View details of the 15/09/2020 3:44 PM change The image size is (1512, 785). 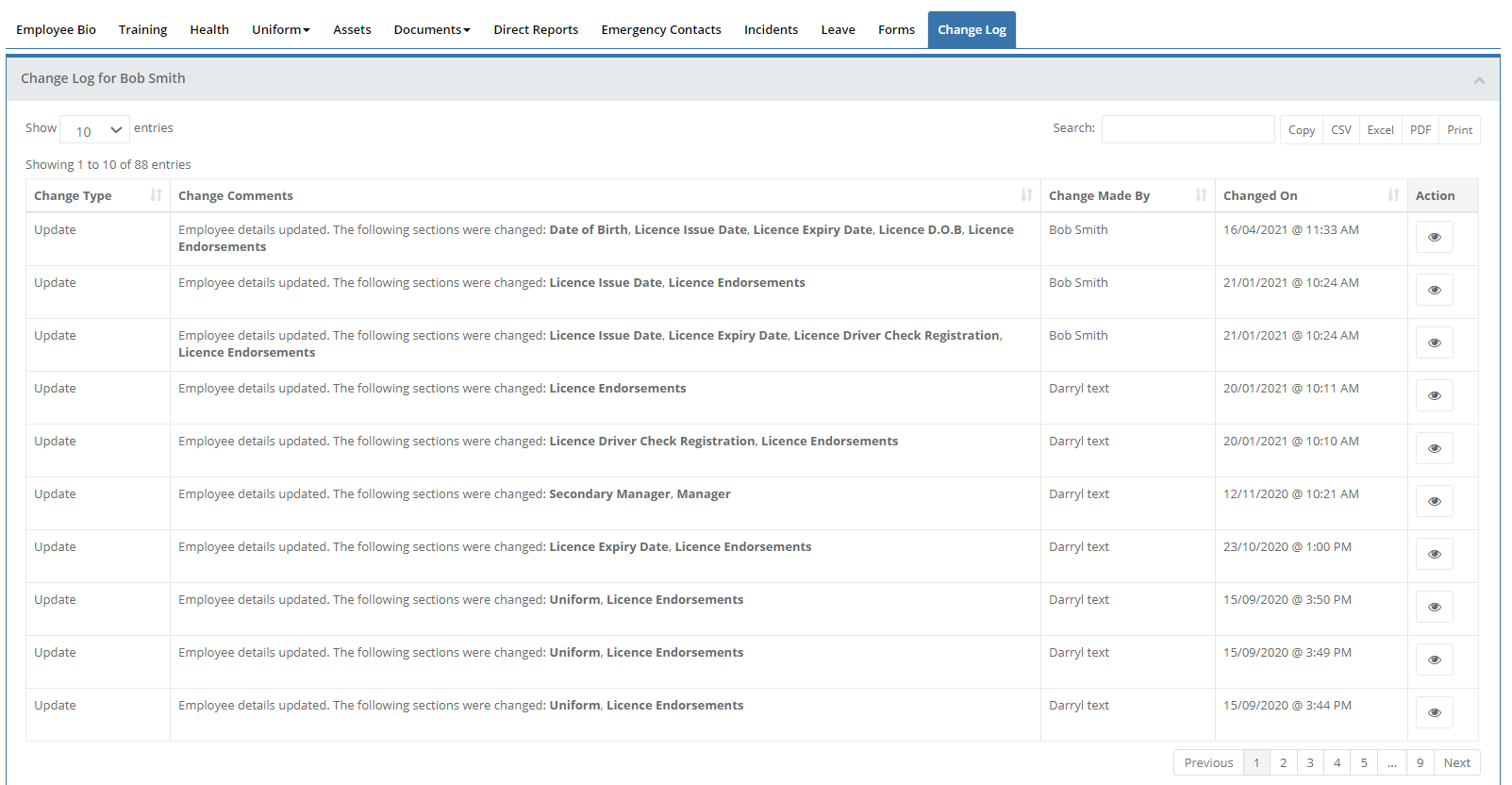click(x=1434, y=712)
